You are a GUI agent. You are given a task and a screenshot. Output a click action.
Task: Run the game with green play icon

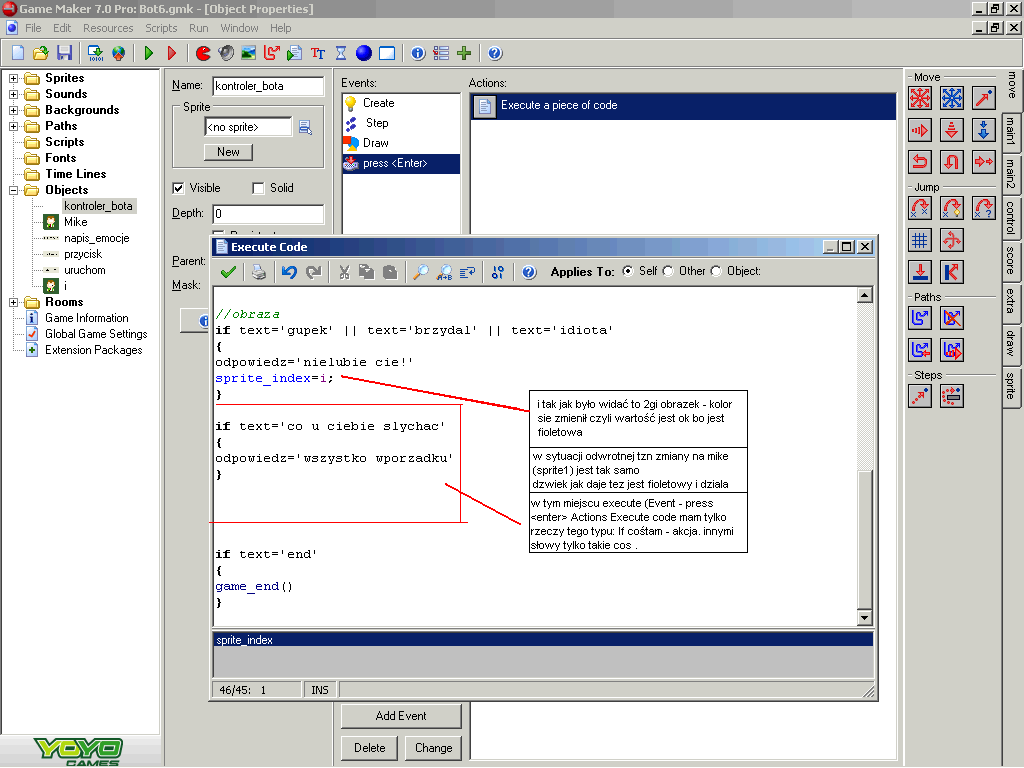coord(149,53)
